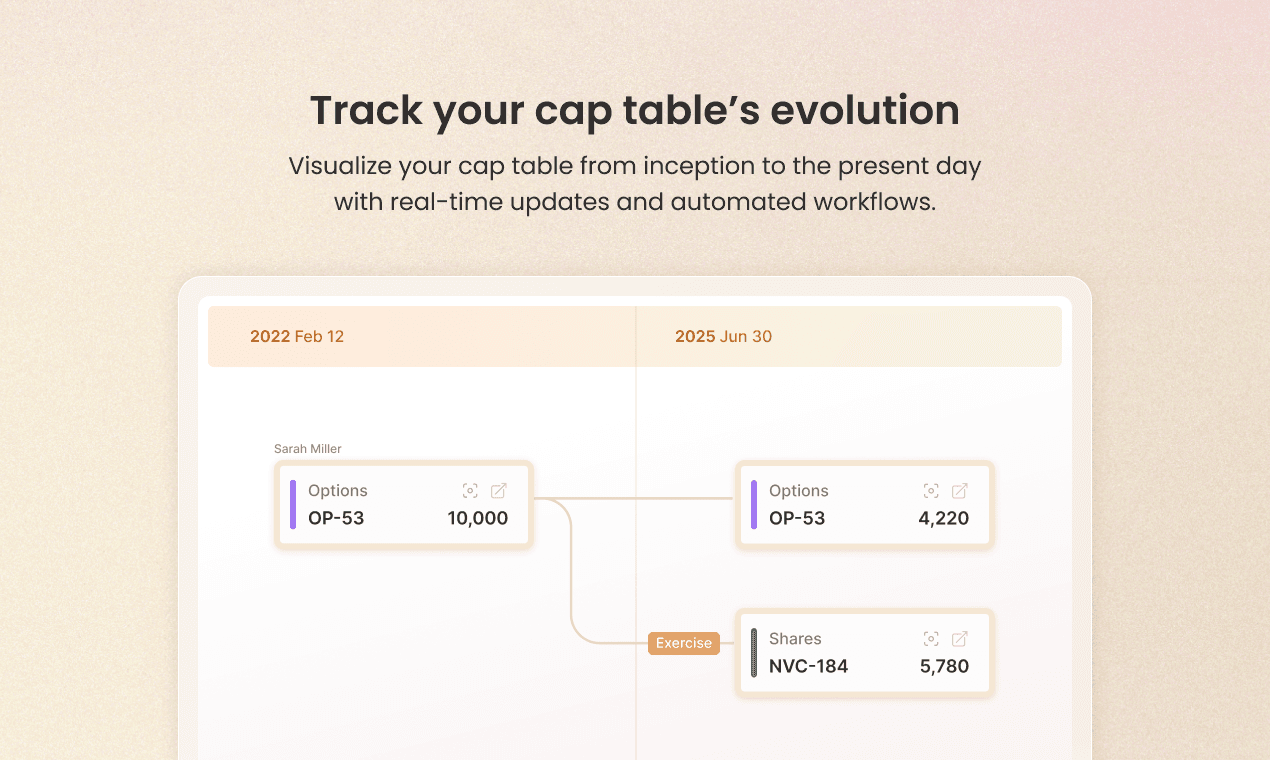Click the focus icon on the NVC-184 shares card
Image resolution: width=1270 pixels, height=760 pixels.
[931, 639]
